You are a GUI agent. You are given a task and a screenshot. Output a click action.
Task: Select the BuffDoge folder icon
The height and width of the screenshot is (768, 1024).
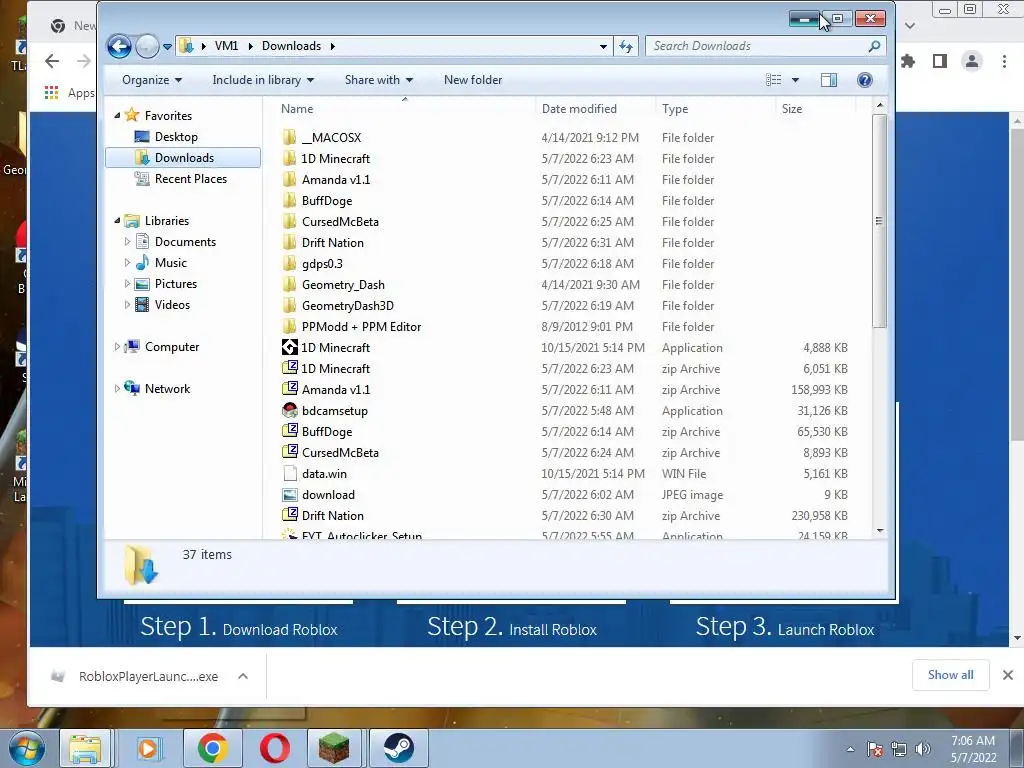tap(289, 200)
